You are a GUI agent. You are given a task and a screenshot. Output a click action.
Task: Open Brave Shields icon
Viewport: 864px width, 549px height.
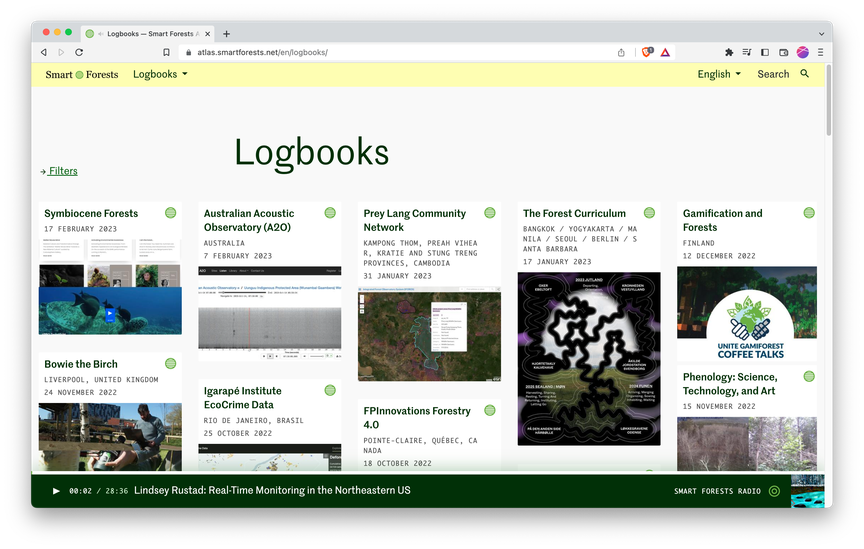point(647,52)
